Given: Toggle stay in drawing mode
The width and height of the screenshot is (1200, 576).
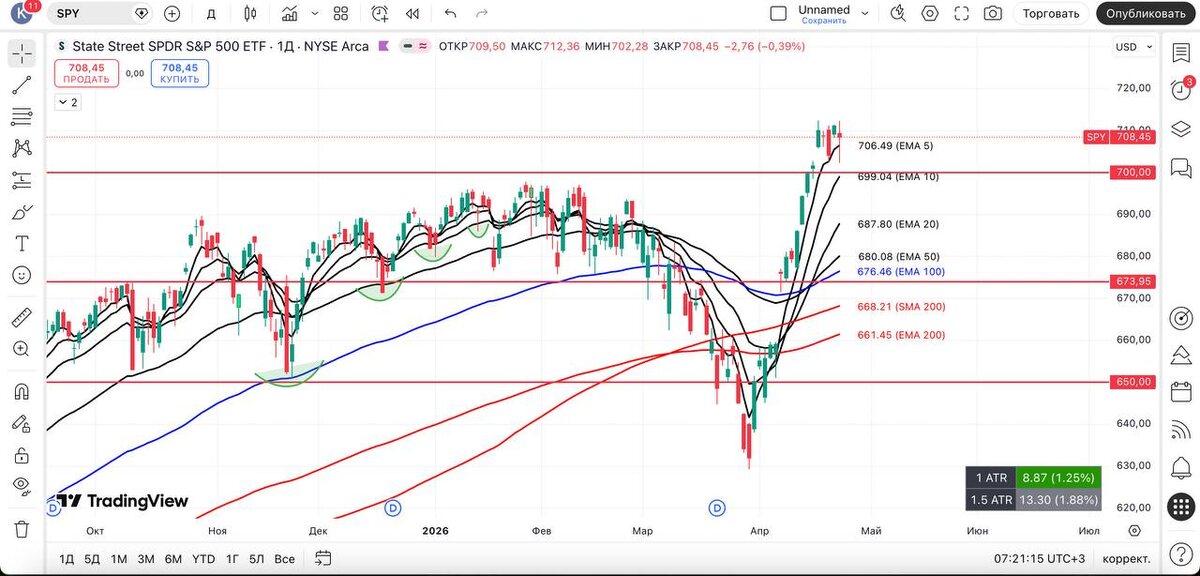Looking at the screenshot, I should coord(22,423).
